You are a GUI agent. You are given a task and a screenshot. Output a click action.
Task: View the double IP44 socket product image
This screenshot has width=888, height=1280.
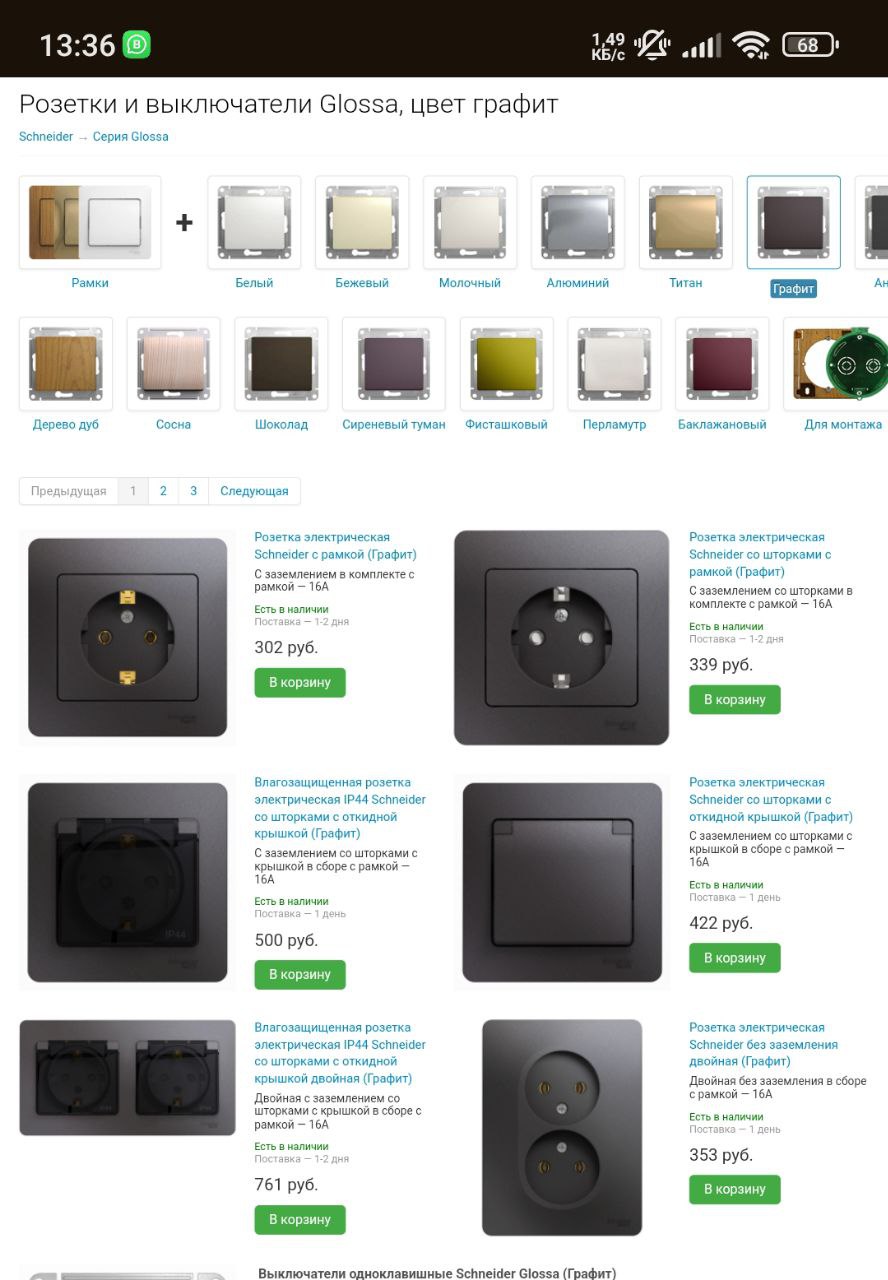pos(128,1078)
